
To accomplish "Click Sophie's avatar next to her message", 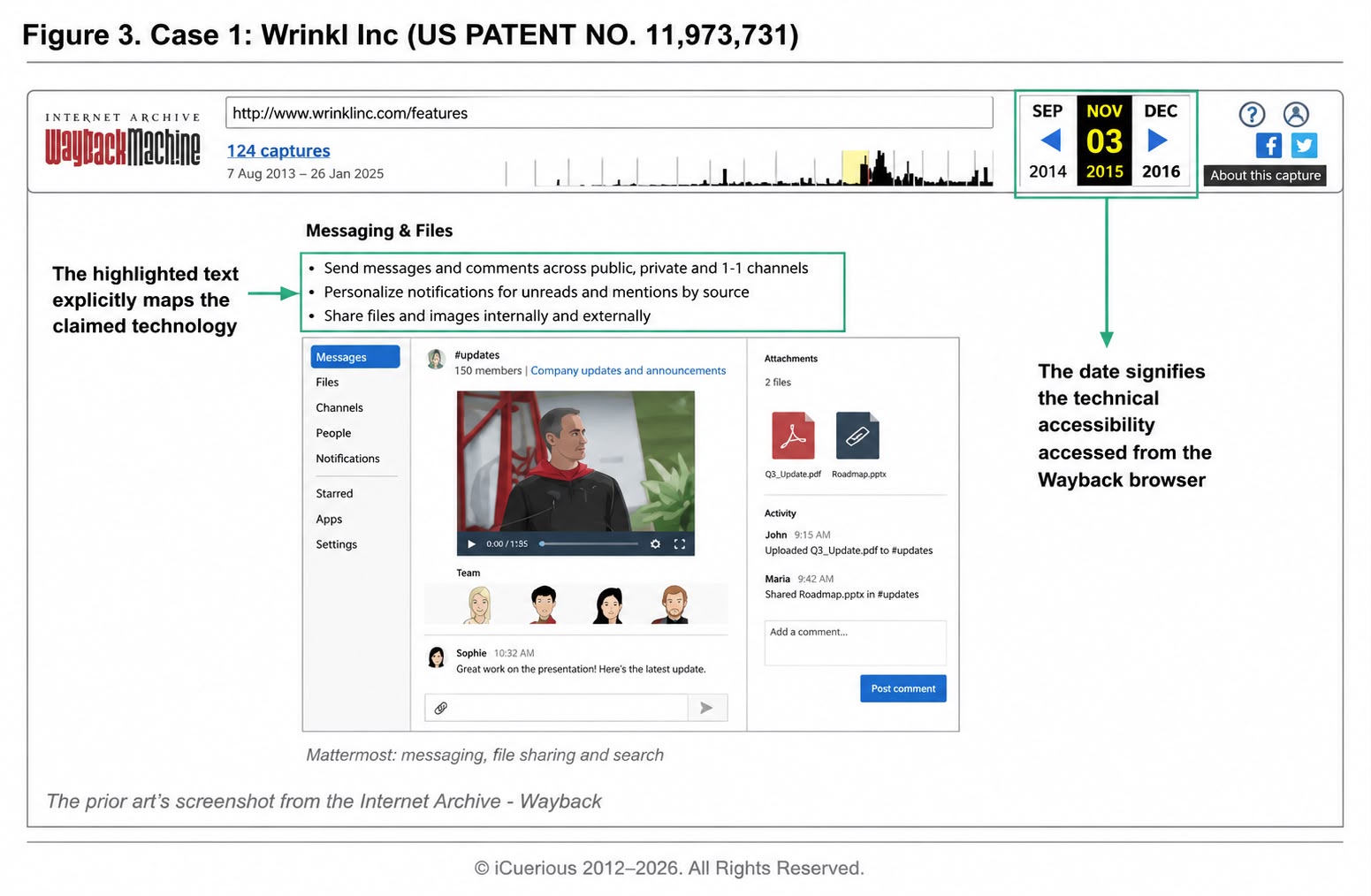I will pos(437,657).
